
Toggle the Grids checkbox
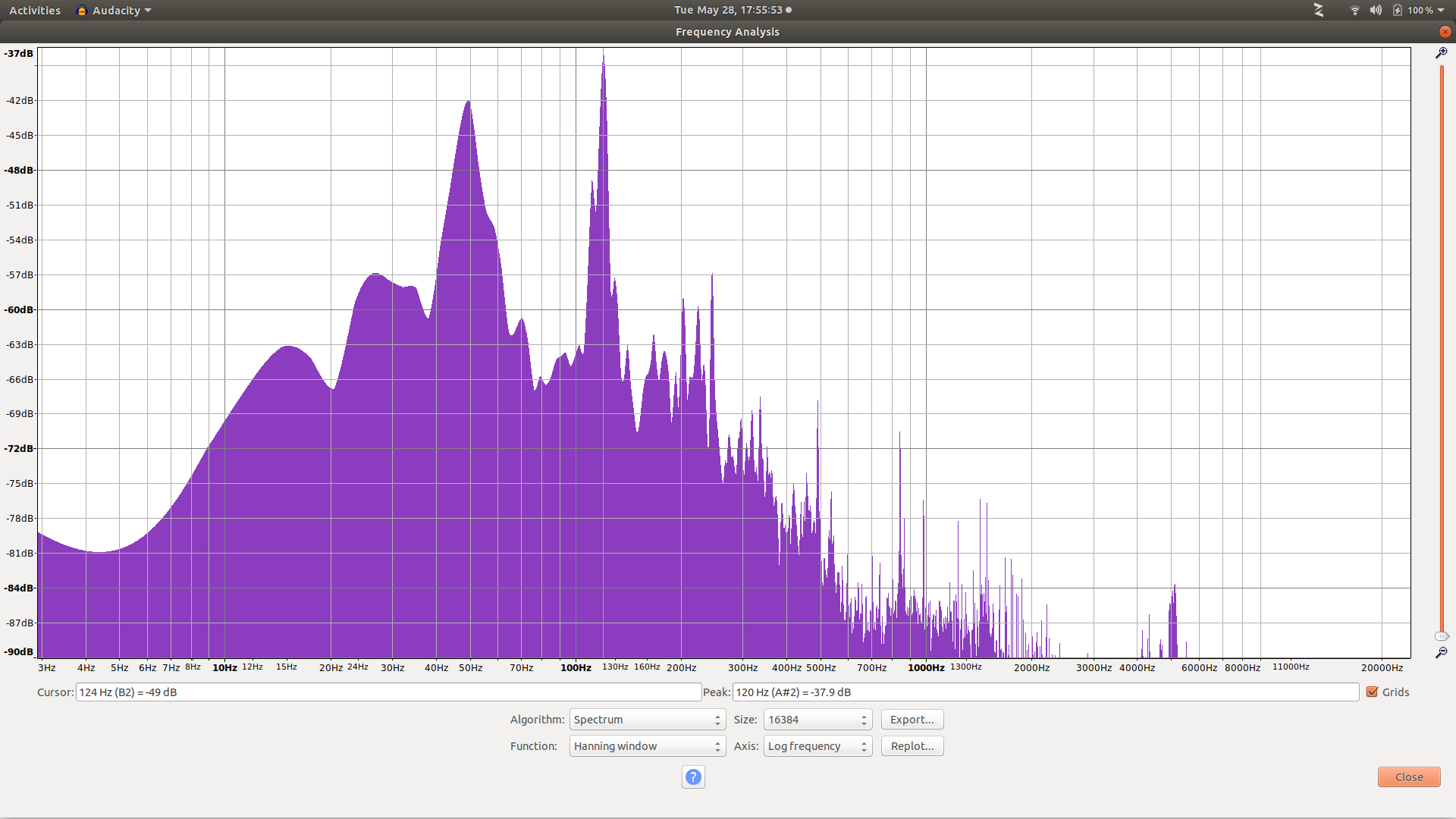pyautogui.click(x=1372, y=692)
